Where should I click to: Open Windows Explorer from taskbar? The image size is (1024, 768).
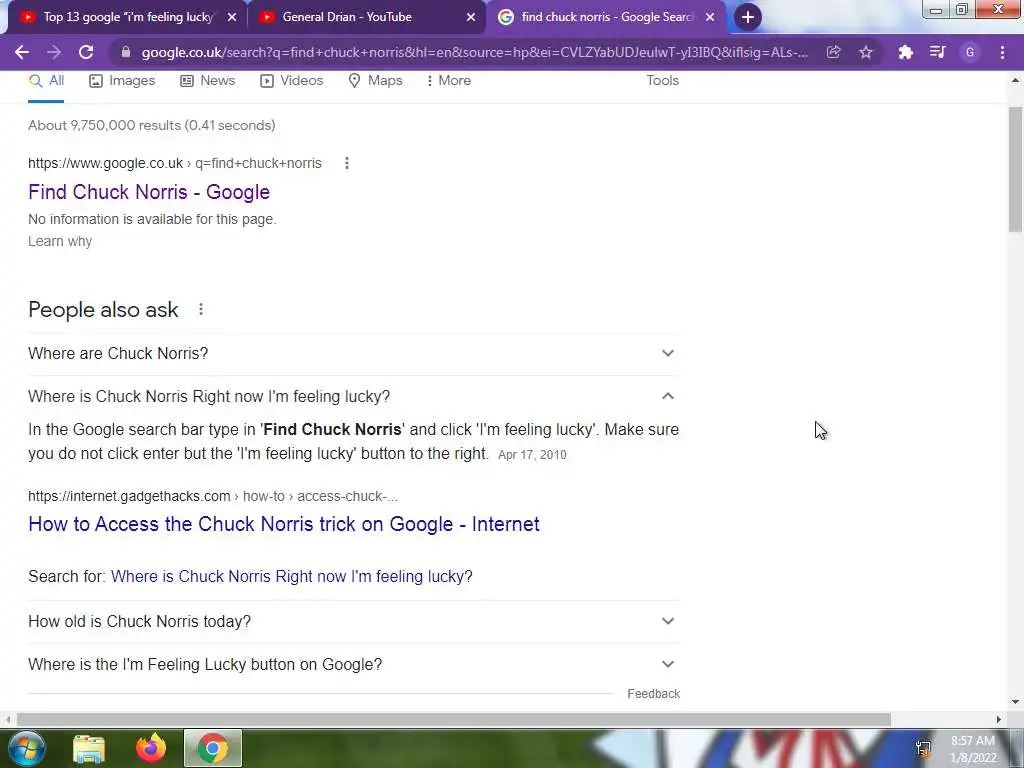click(89, 748)
